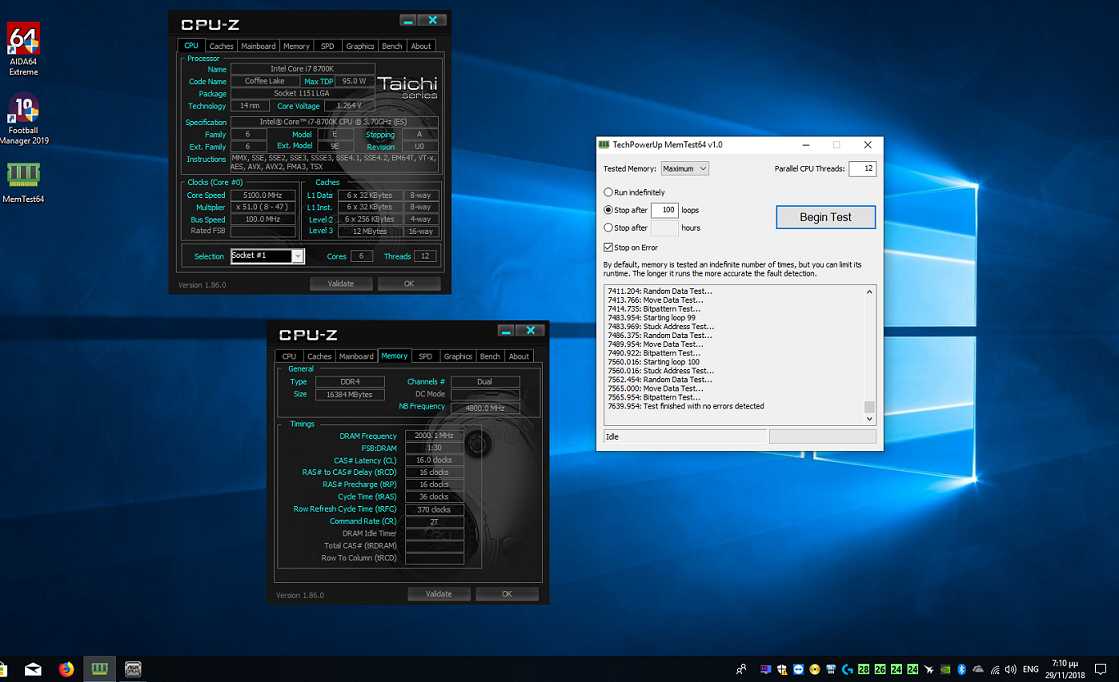Image resolution: width=1119 pixels, height=682 pixels.
Task: Open SPD tab in bottom CPU-Z window
Action: coord(425,356)
